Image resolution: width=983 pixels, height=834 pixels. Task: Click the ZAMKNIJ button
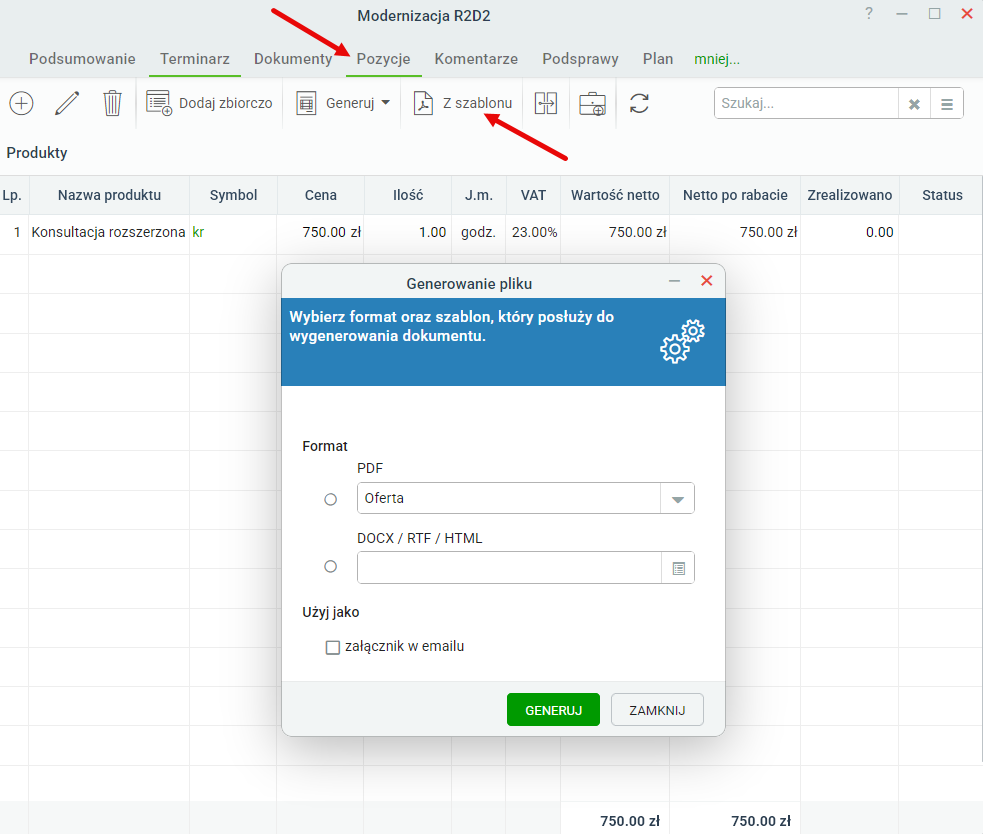(657, 710)
